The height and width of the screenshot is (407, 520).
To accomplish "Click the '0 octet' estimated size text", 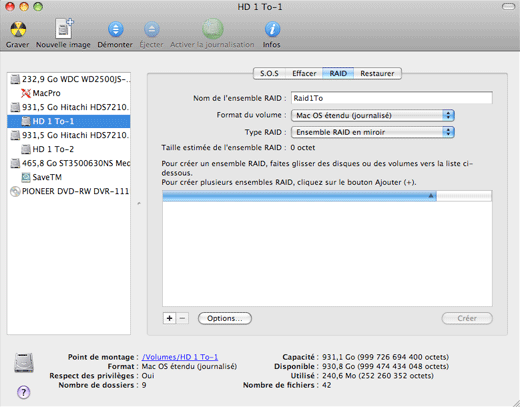I will pyautogui.click(x=302, y=147).
